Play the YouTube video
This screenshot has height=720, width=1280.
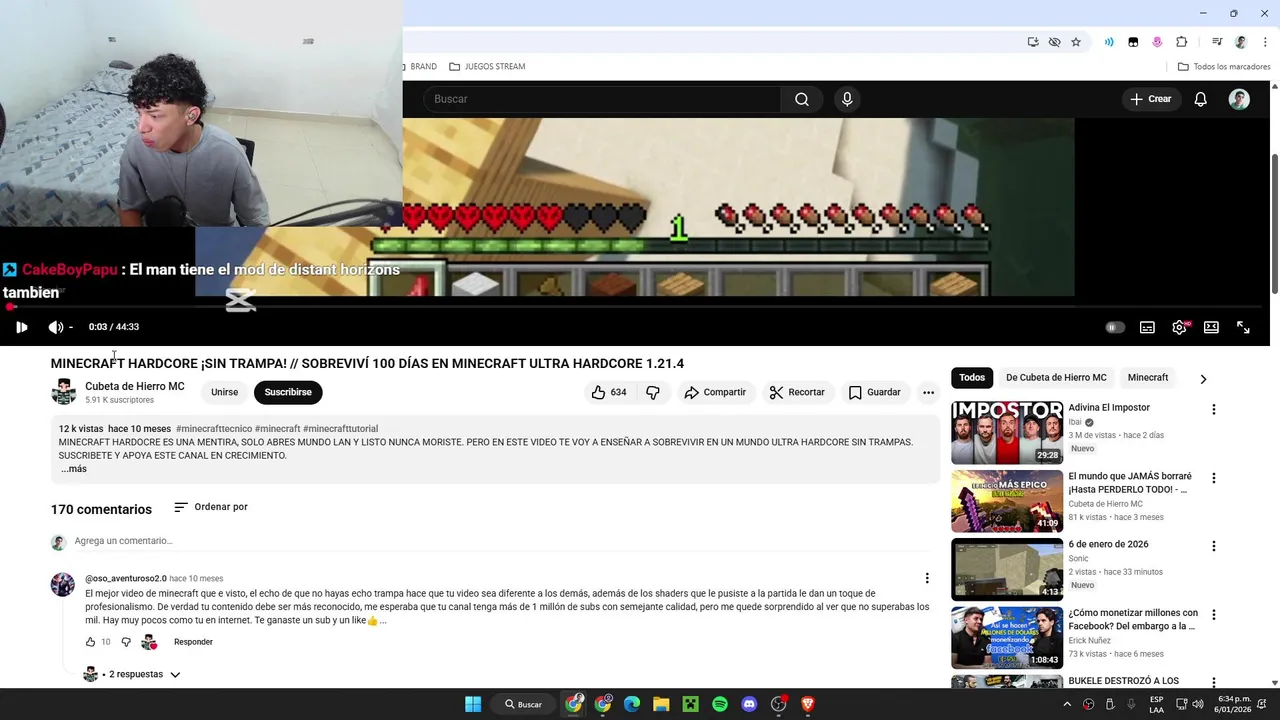(x=22, y=327)
